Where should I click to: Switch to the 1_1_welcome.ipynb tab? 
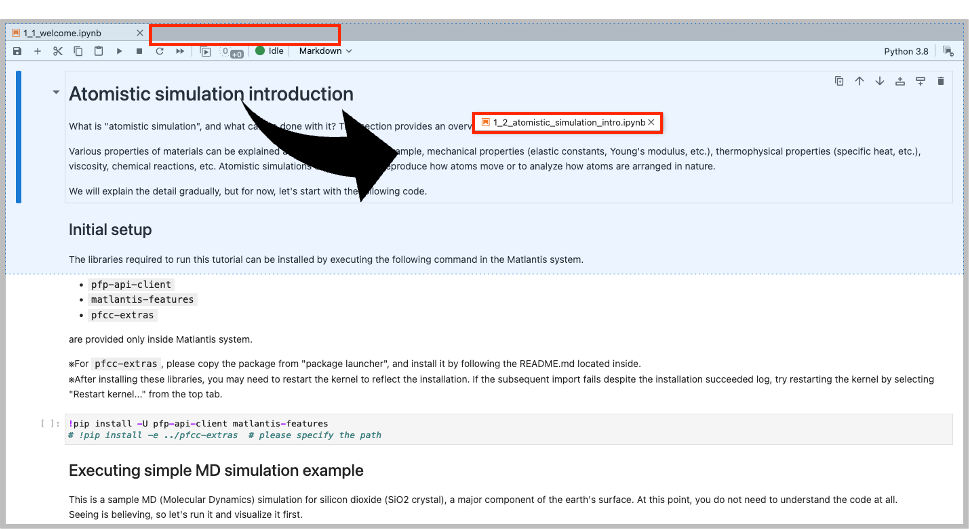coord(68,32)
